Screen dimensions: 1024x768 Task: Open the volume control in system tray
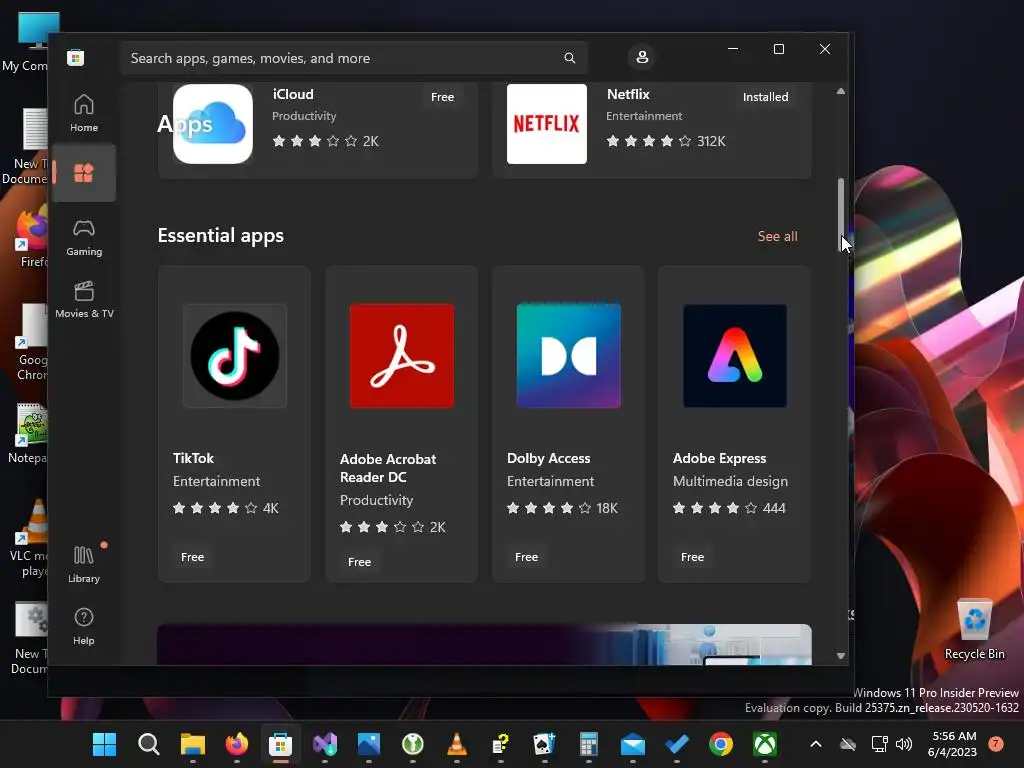[904, 744]
